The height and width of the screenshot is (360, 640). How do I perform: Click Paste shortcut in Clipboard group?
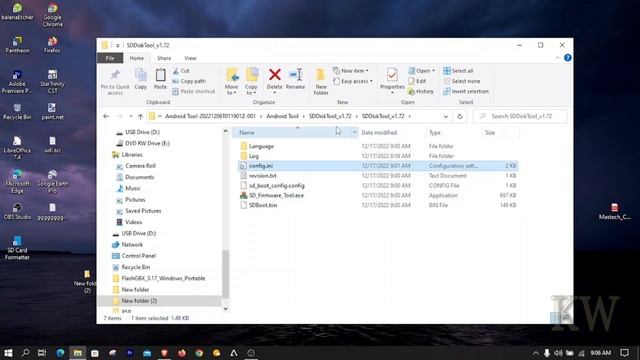(x=193, y=91)
